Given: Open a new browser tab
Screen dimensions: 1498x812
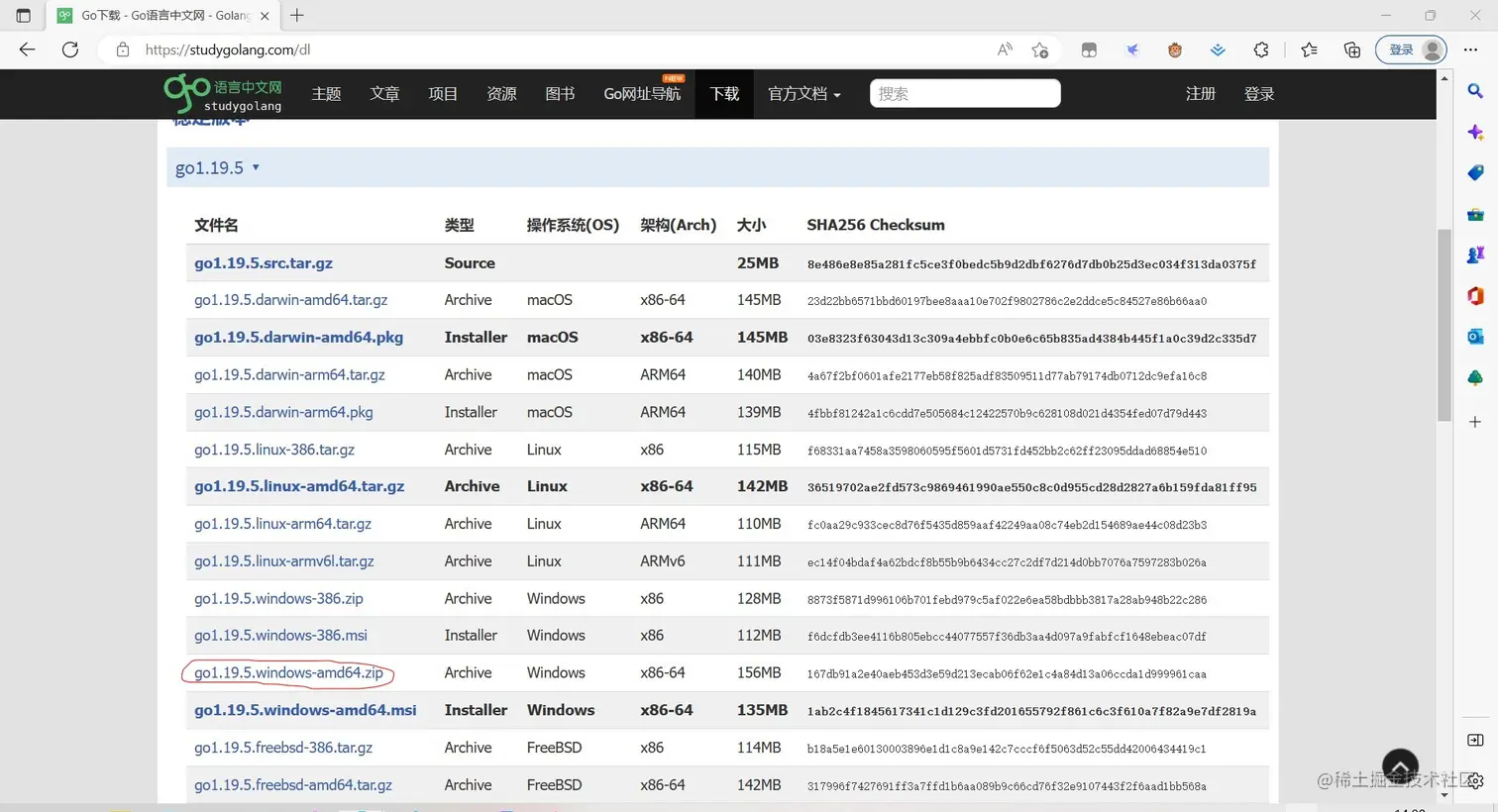Looking at the screenshot, I should coord(297,16).
